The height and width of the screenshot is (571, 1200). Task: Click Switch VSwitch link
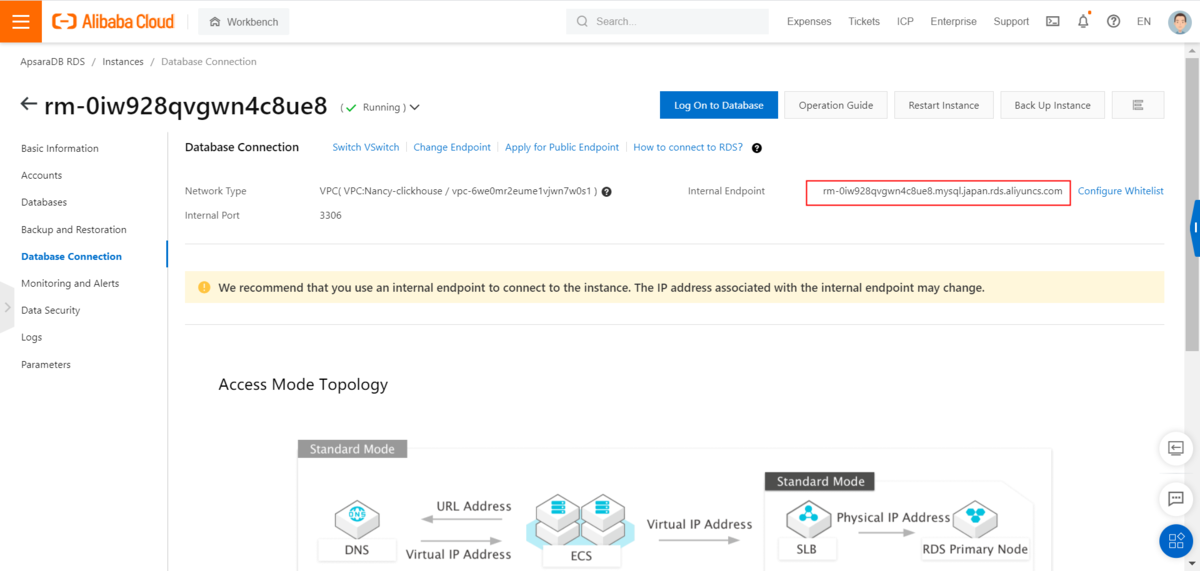366,147
